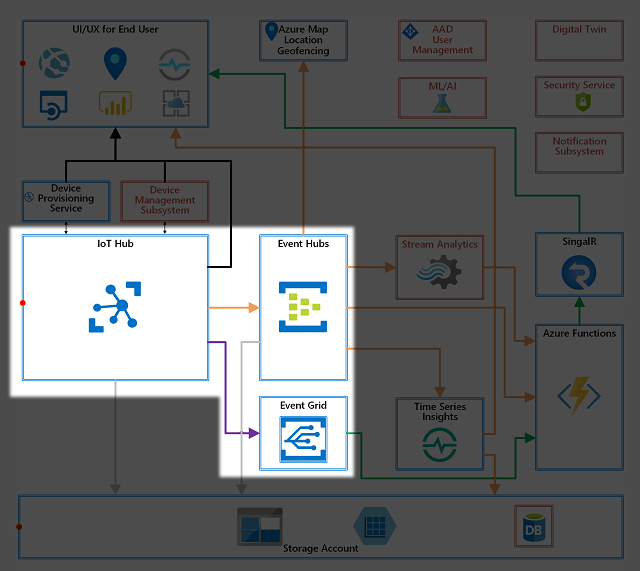Click the pulse monitor icon in UI/UX box

(174, 64)
